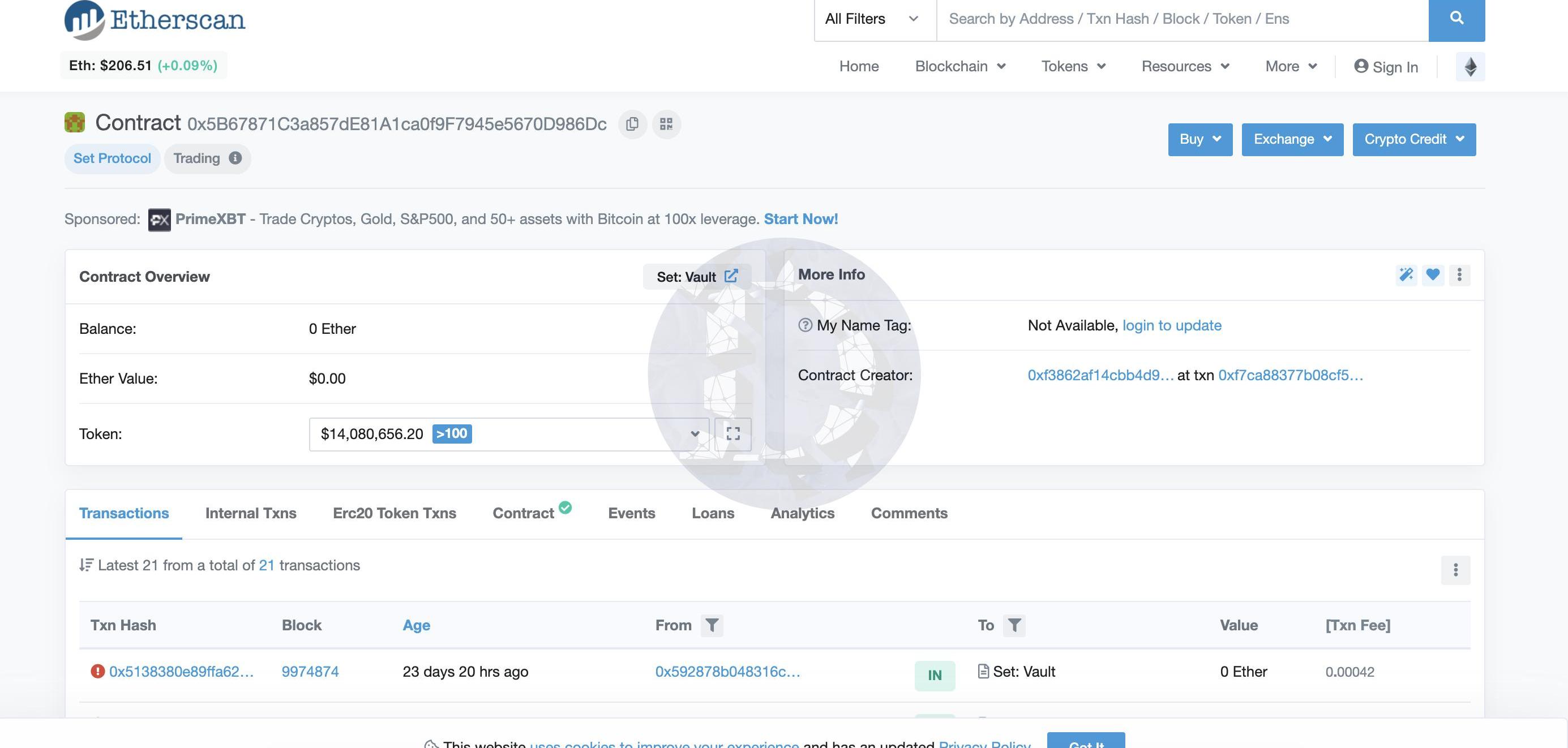Viewport: 1568px width, 748px height.
Task: Click the 21 total transactions link
Action: click(x=267, y=565)
